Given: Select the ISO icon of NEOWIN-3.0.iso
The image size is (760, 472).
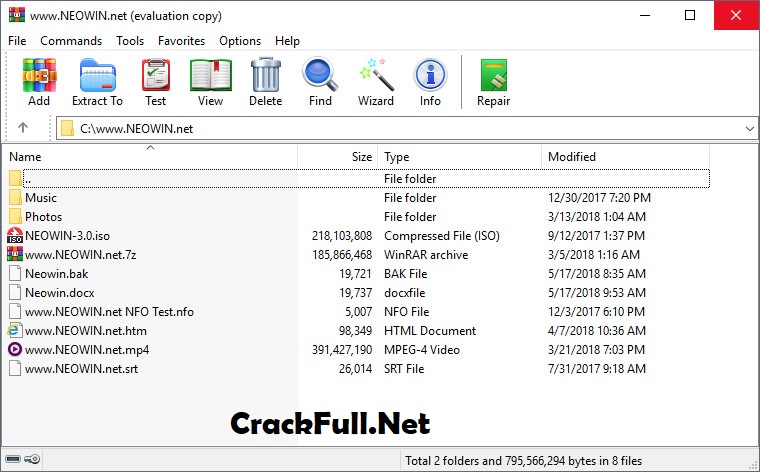Looking at the screenshot, I should 15,236.
